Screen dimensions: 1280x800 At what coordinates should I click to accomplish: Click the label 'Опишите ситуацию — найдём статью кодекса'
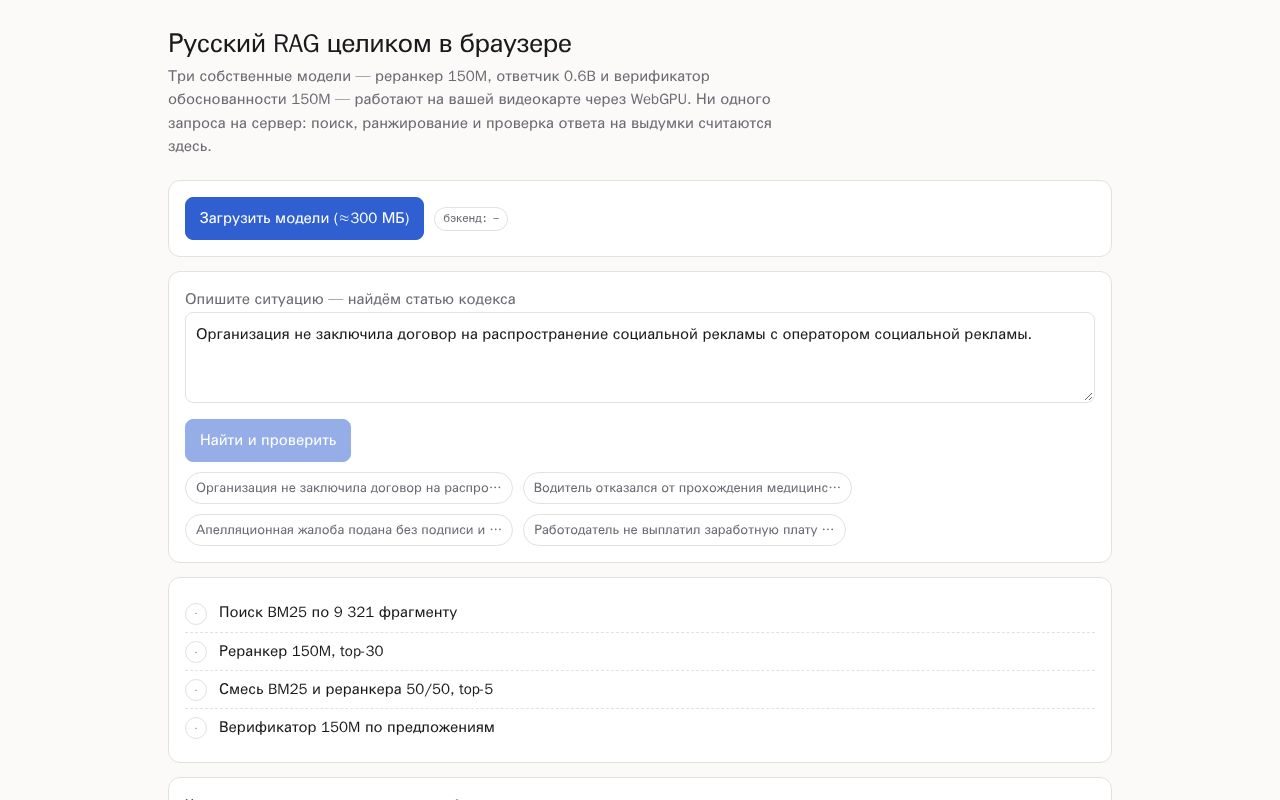pos(350,299)
